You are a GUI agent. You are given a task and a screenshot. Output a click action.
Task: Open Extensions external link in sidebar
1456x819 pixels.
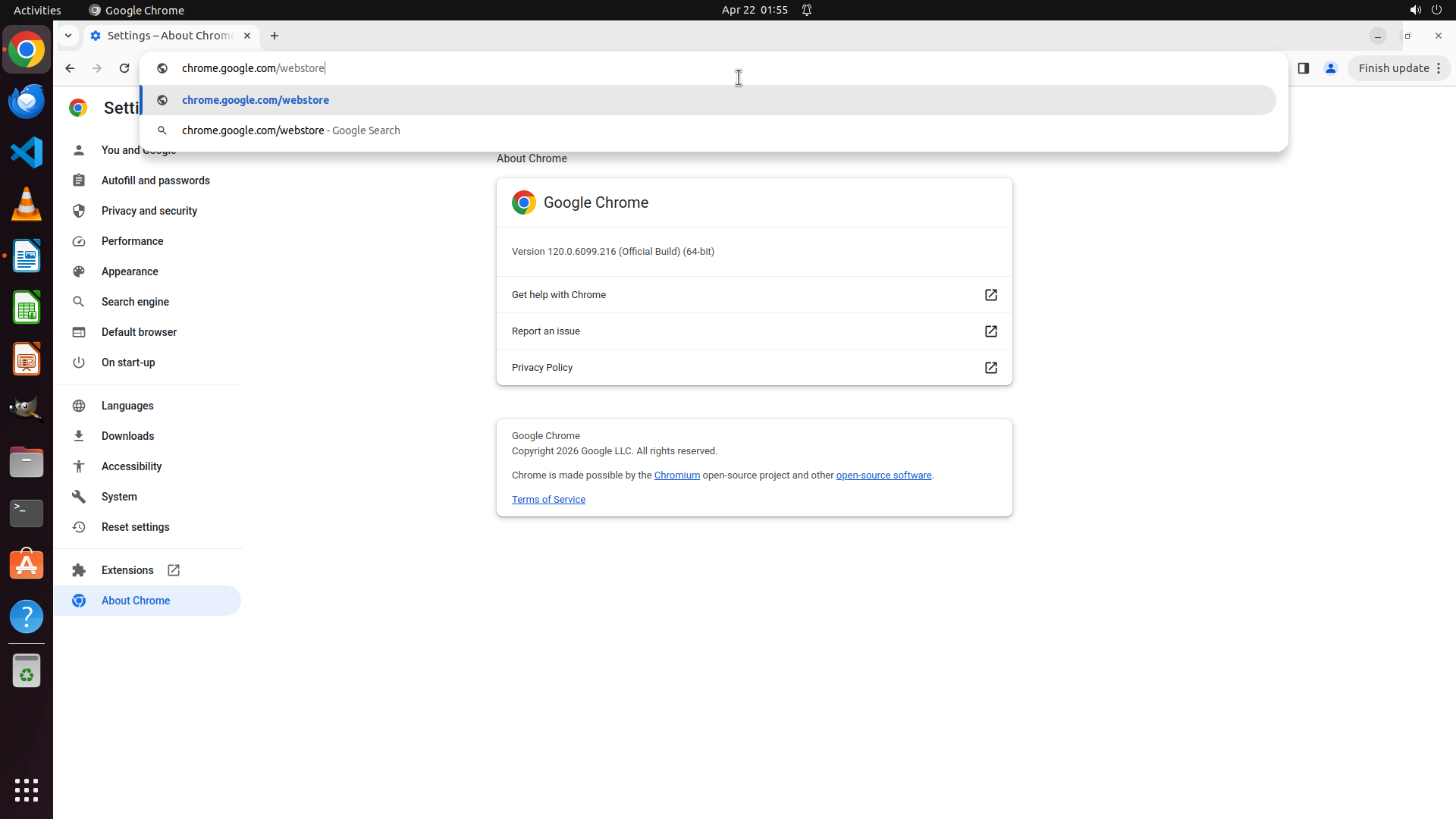pos(174,570)
